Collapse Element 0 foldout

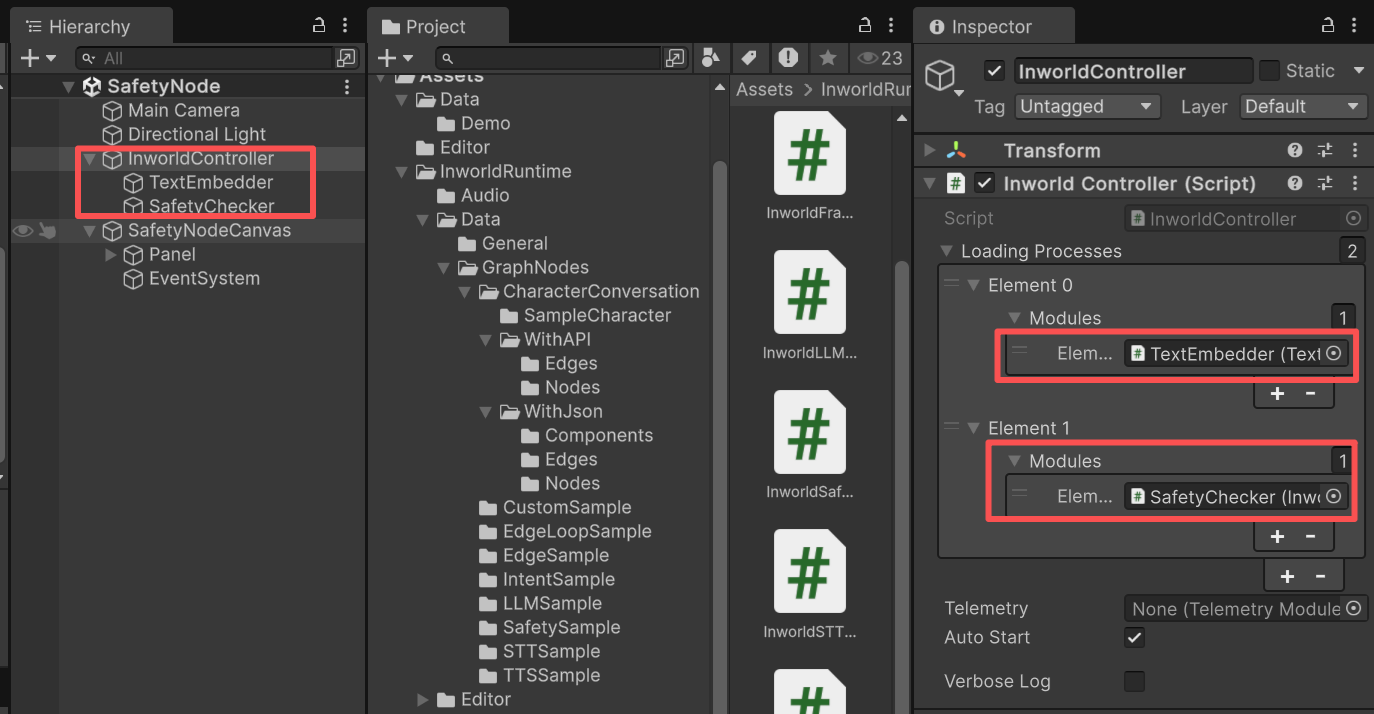tap(973, 286)
